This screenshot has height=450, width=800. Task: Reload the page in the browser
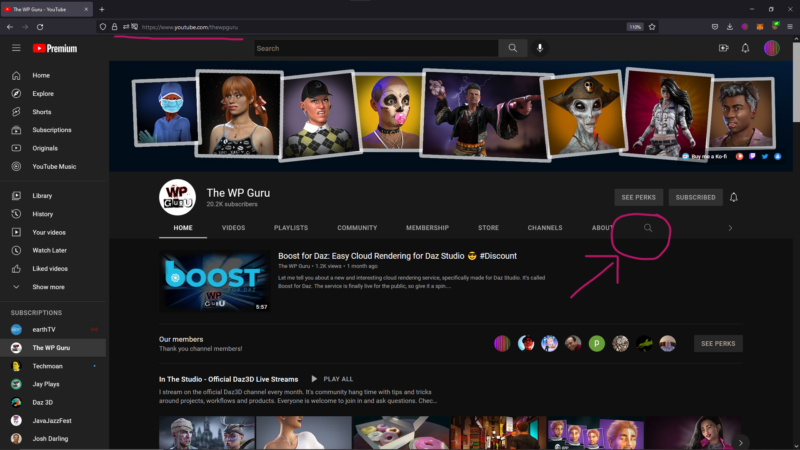(x=40, y=27)
